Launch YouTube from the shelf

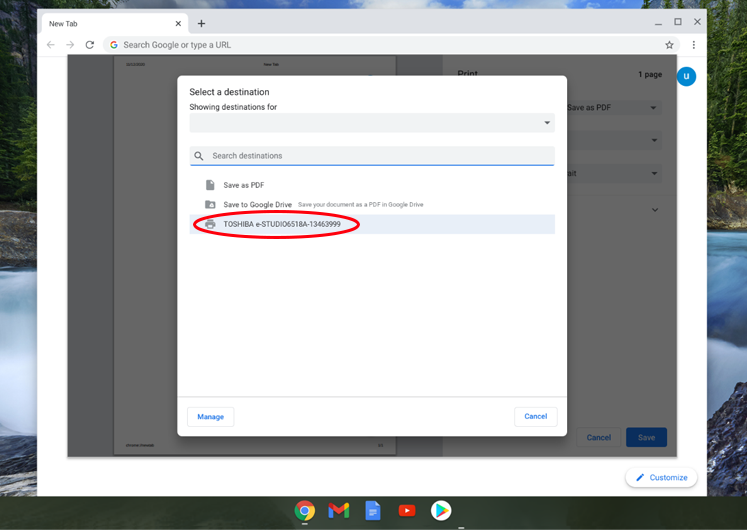click(x=407, y=511)
